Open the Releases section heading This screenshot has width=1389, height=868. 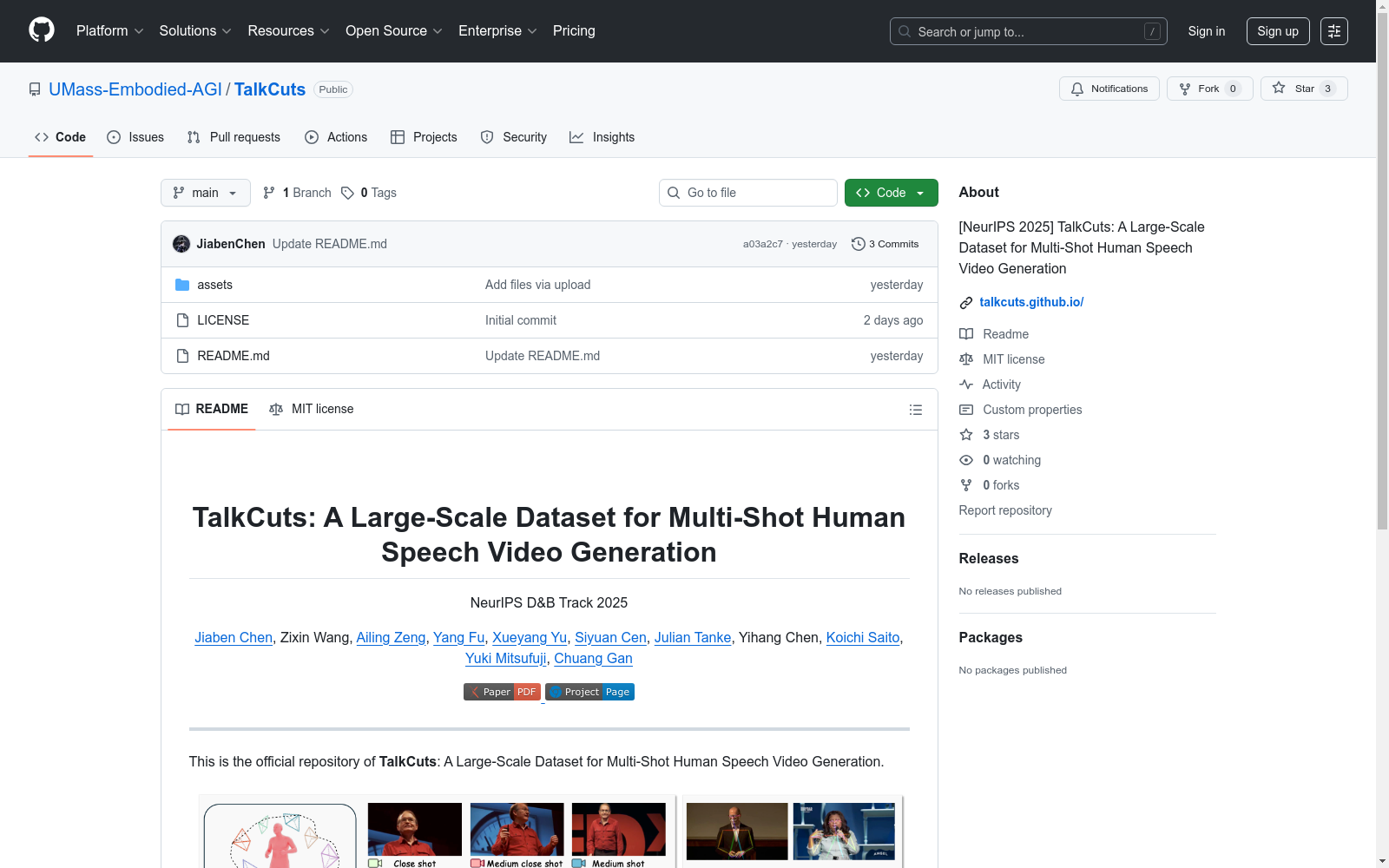pyautogui.click(x=989, y=558)
